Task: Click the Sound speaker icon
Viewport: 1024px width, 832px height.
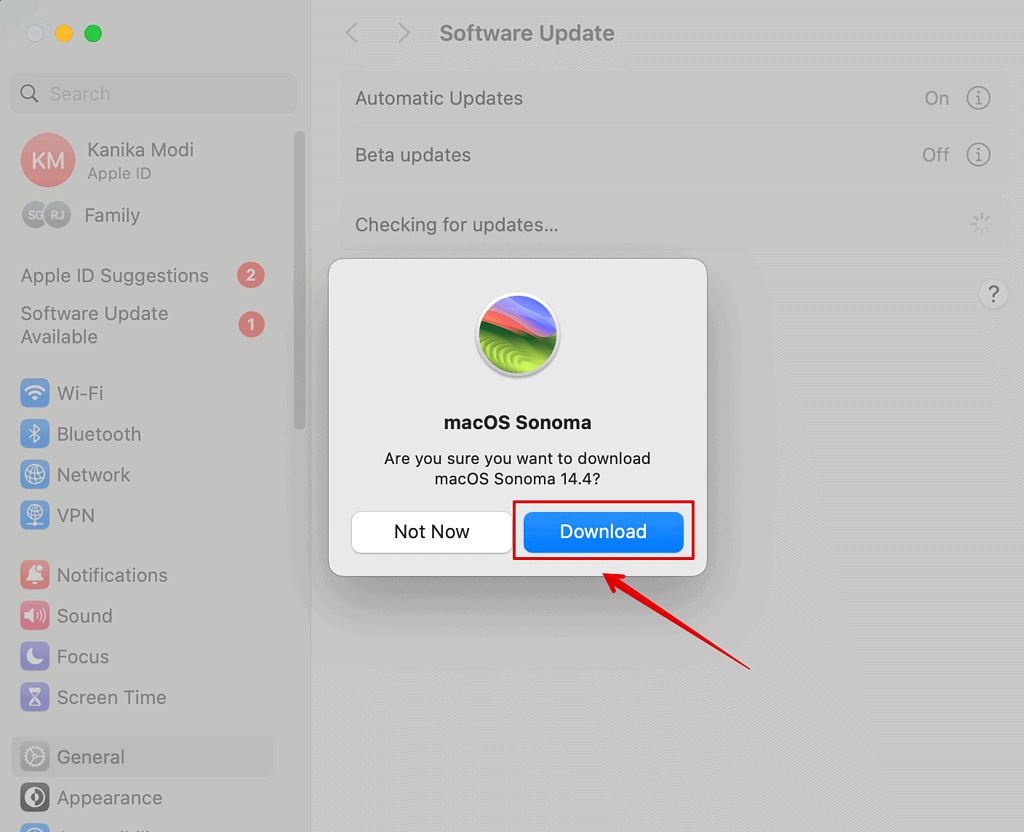Action: click(x=35, y=616)
